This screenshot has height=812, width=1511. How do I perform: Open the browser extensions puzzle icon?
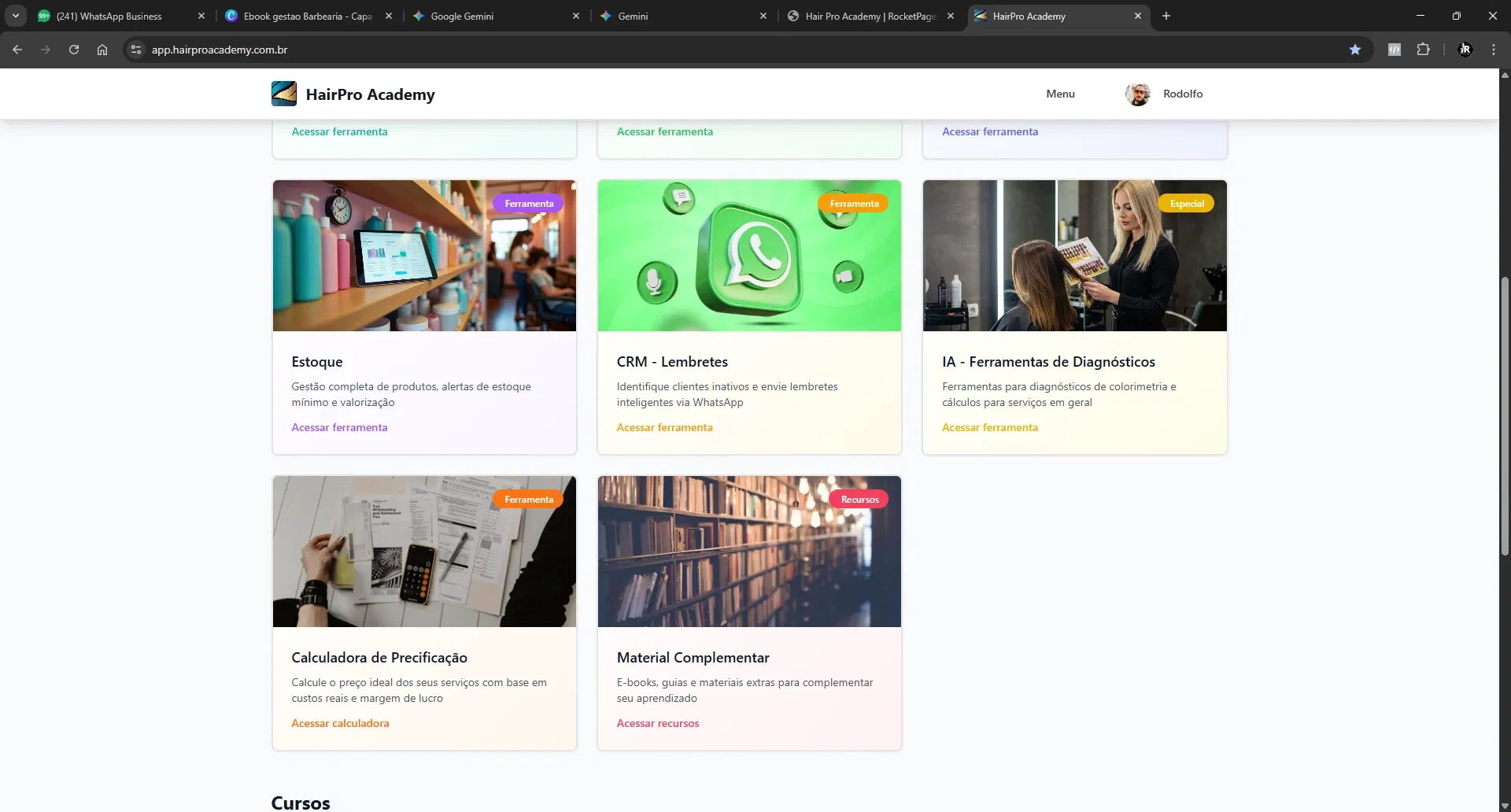click(x=1423, y=50)
